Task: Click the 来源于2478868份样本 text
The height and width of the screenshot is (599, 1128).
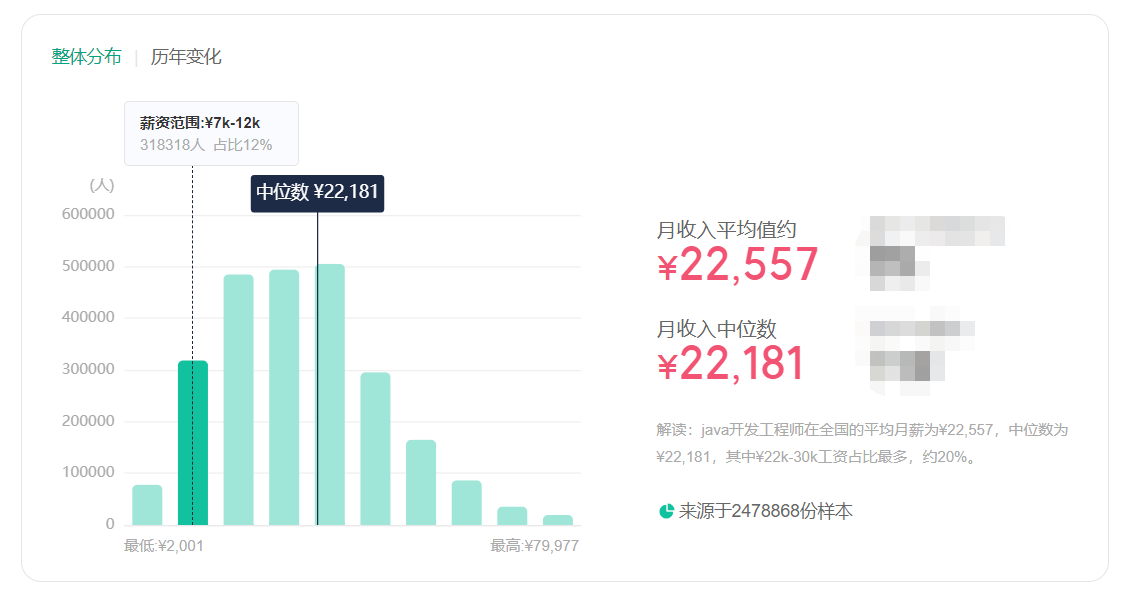Action: coord(766,512)
